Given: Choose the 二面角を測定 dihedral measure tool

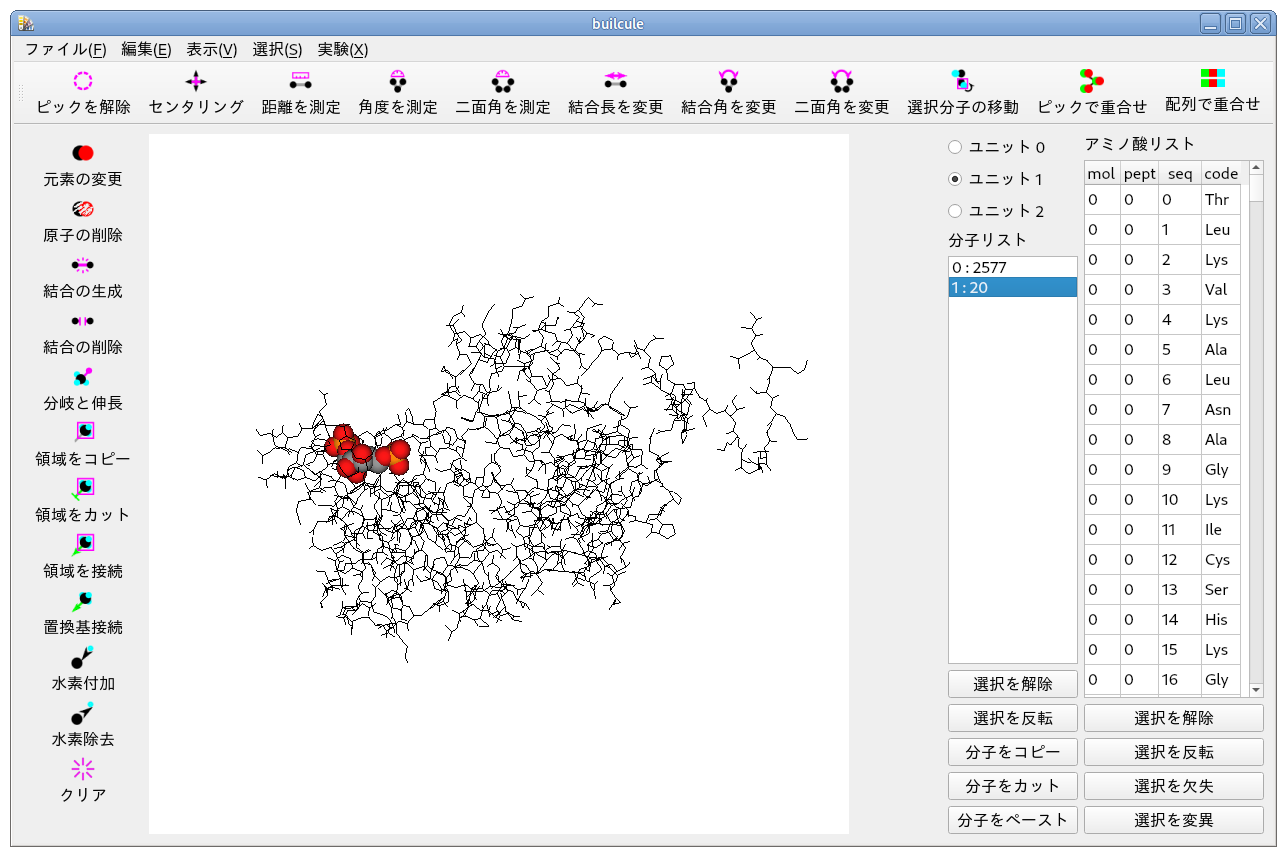Looking at the screenshot, I should 502,82.
